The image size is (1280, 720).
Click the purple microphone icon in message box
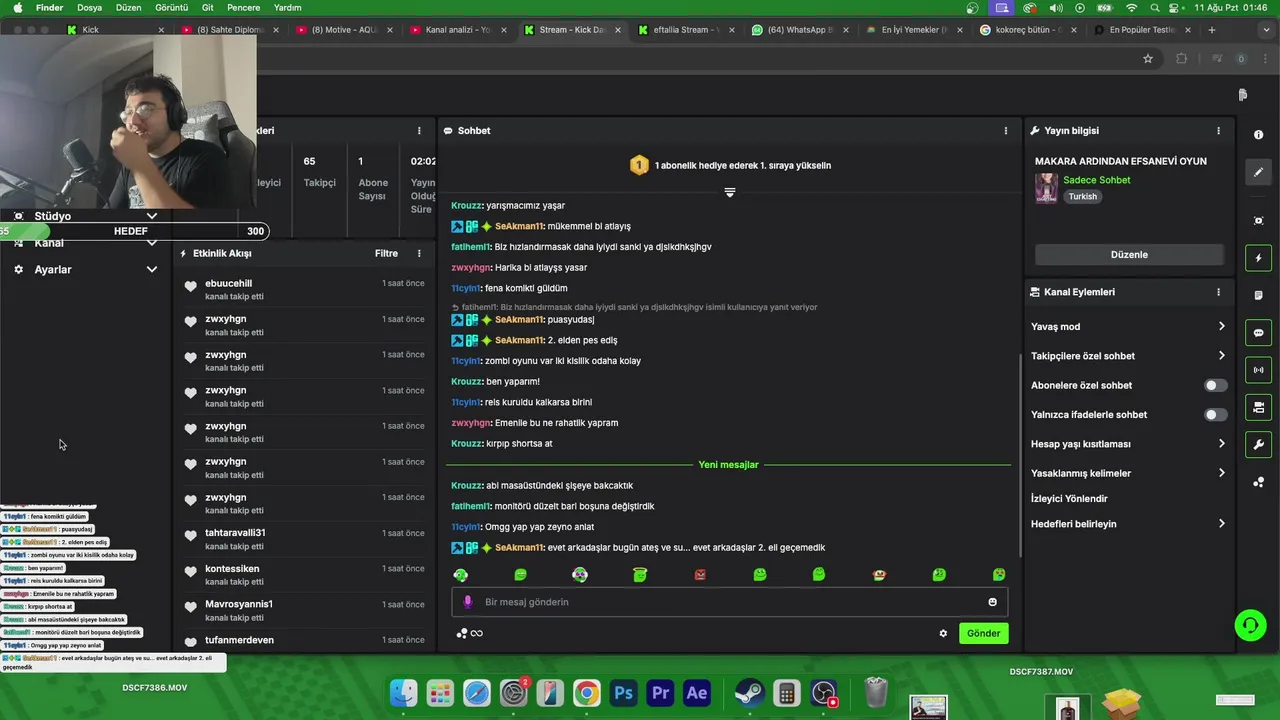click(x=467, y=602)
